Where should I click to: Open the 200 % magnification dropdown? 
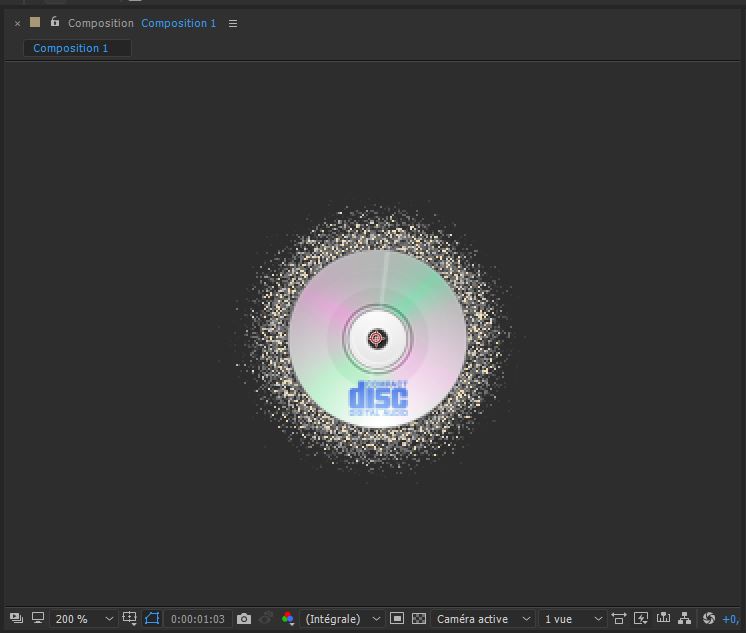point(83,619)
